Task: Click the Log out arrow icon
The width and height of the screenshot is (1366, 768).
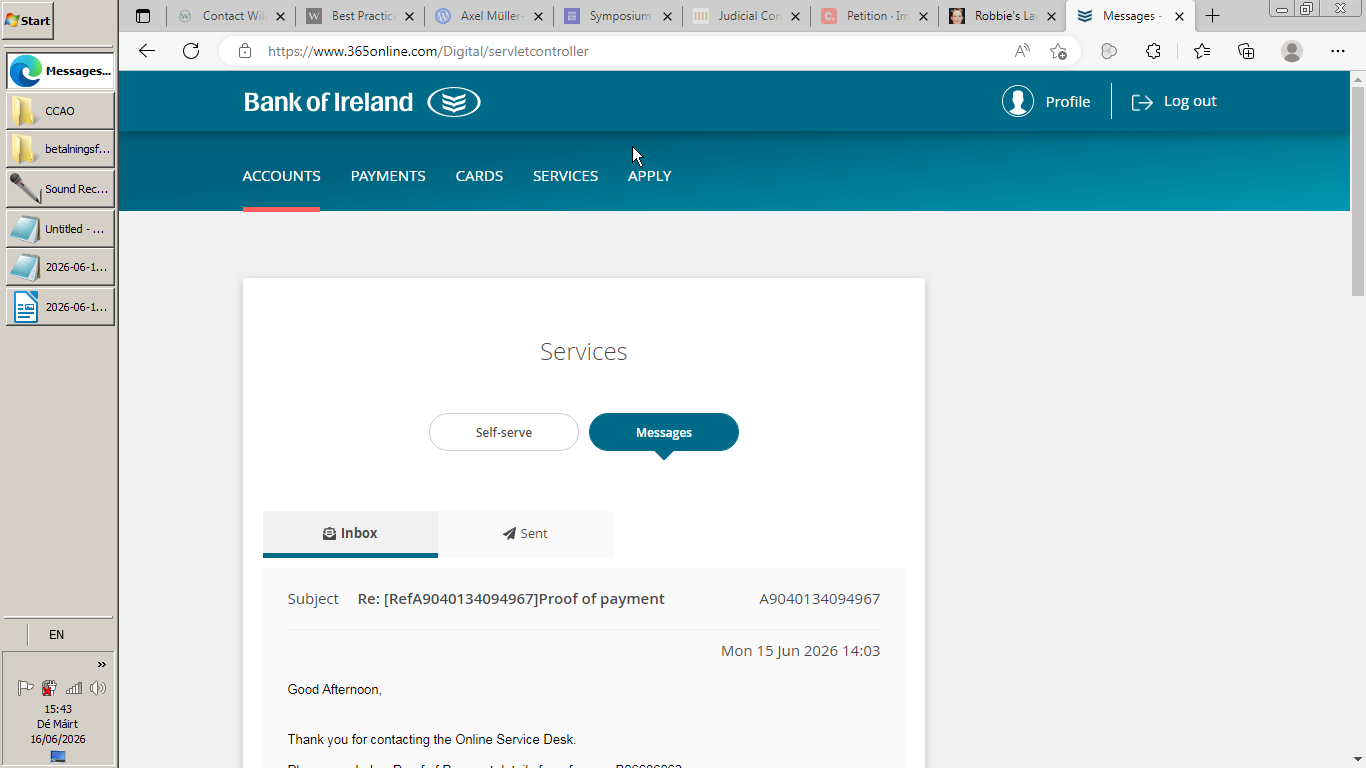Action: (1142, 102)
